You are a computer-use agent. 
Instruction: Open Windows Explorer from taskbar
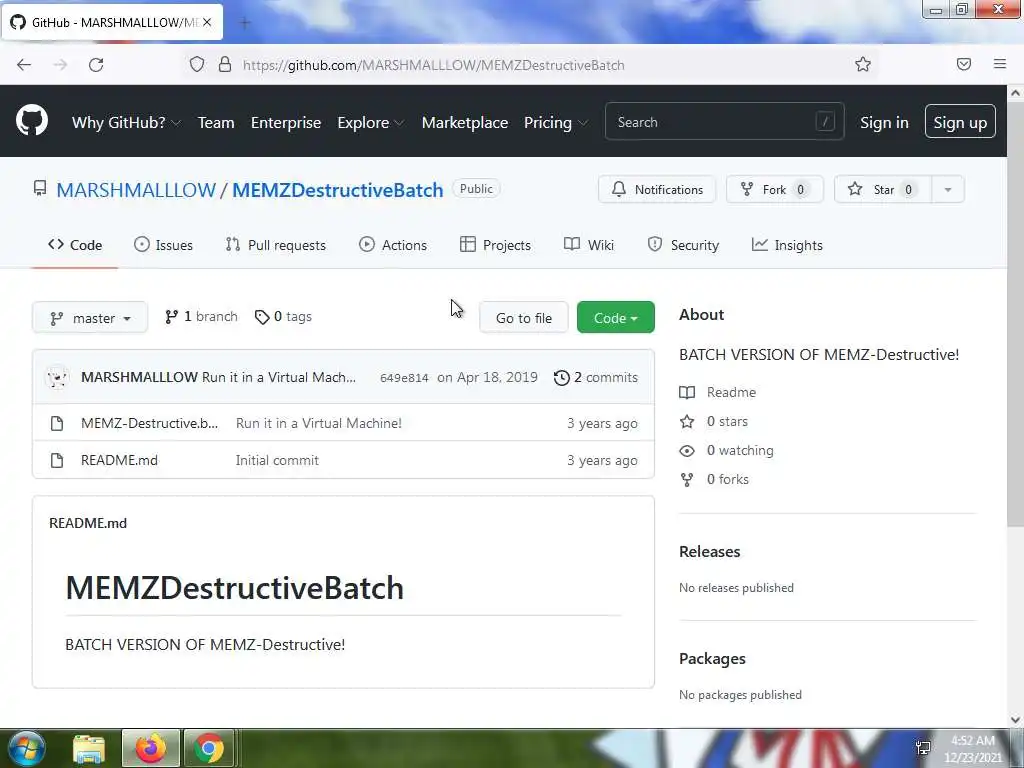pyautogui.click(x=89, y=748)
